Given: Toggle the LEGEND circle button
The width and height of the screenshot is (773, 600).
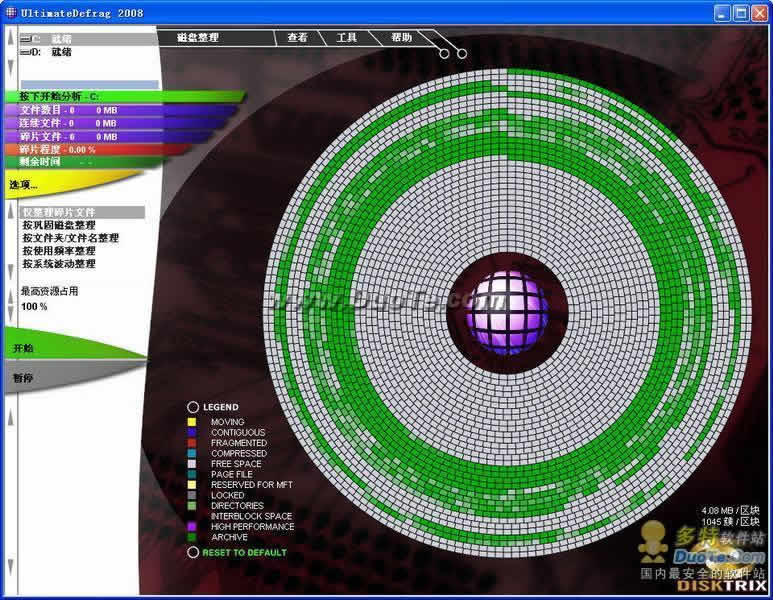Looking at the screenshot, I should coord(193,407).
